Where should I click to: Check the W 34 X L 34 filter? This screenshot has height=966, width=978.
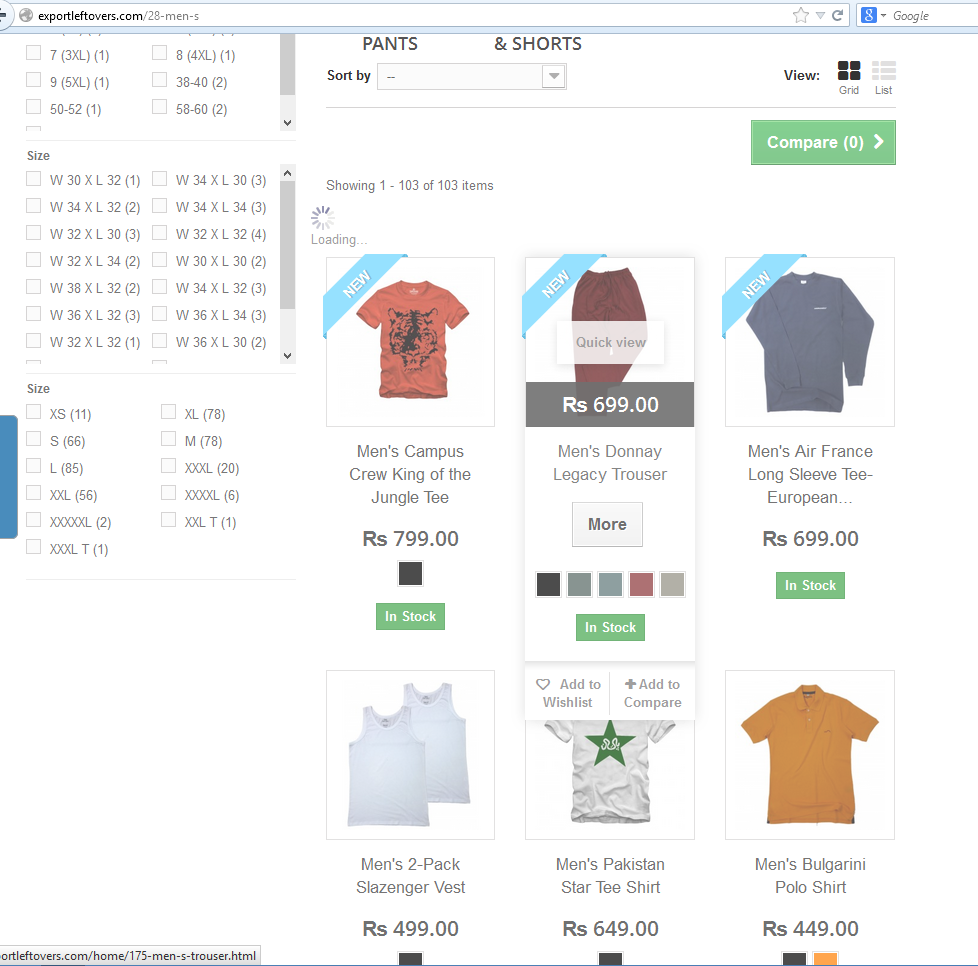point(160,206)
